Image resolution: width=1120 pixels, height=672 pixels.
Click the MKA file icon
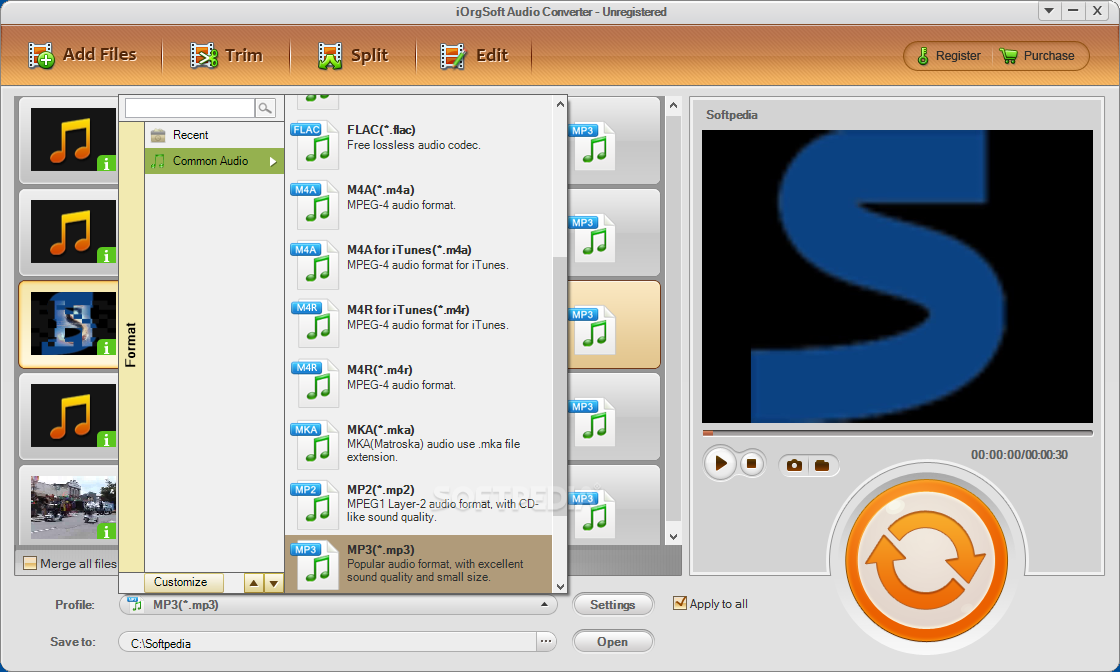point(314,445)
